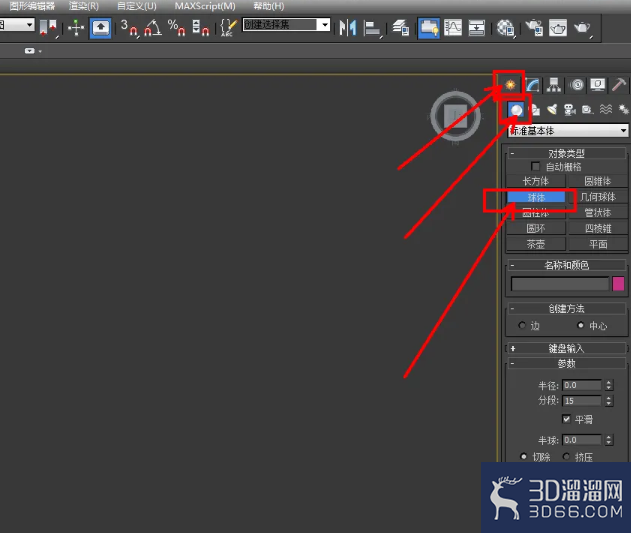Collapse the 参数 rollout

(566, 364)
